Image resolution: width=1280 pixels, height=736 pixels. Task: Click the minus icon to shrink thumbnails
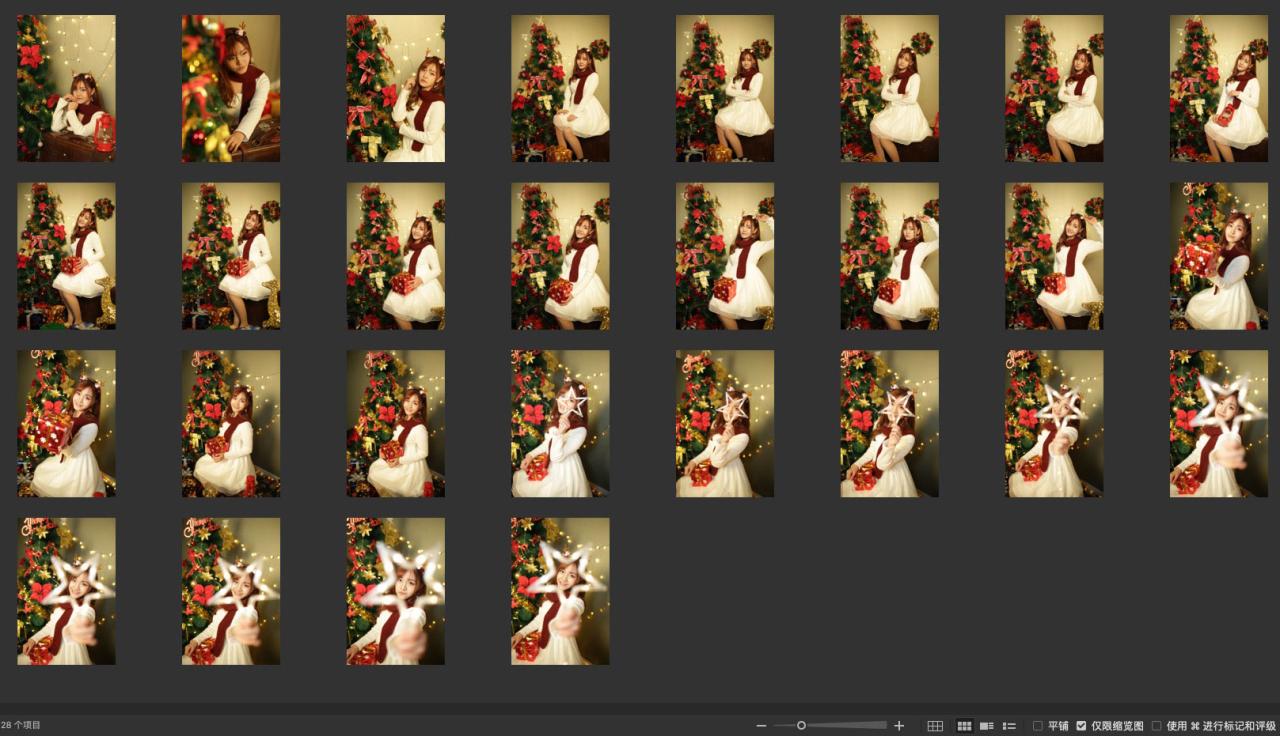761,726
